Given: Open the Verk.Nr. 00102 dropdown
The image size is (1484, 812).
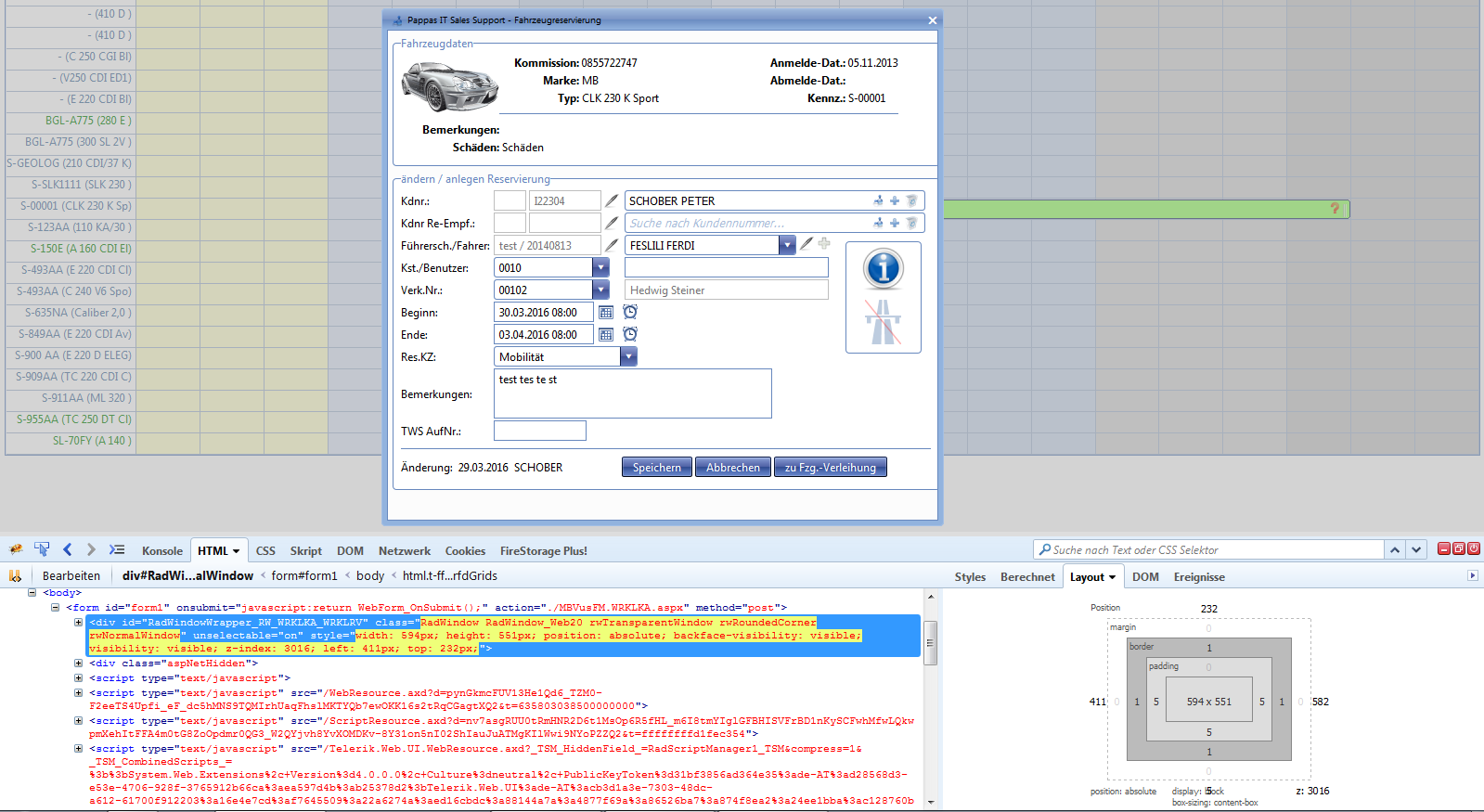Looking at the screenshot, I should [601, 290].
